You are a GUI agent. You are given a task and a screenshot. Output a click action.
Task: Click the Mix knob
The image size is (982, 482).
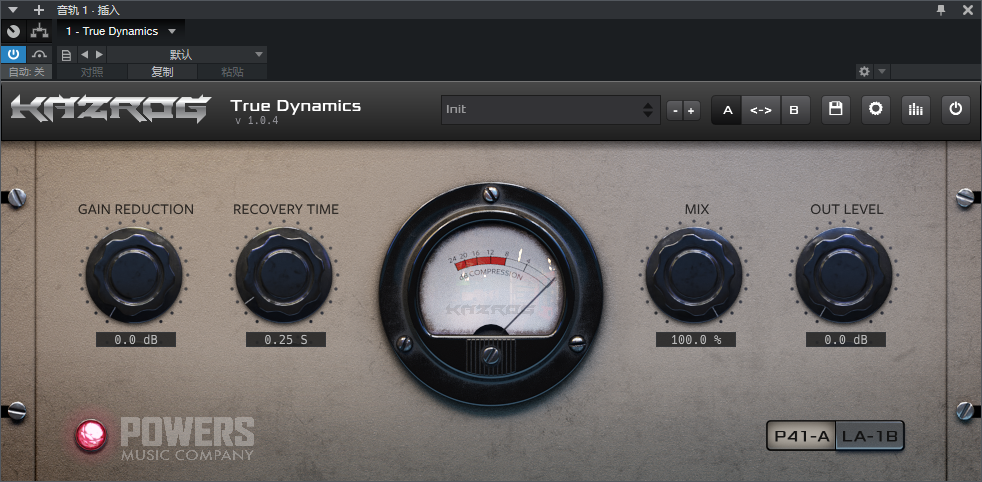point(695,275)
